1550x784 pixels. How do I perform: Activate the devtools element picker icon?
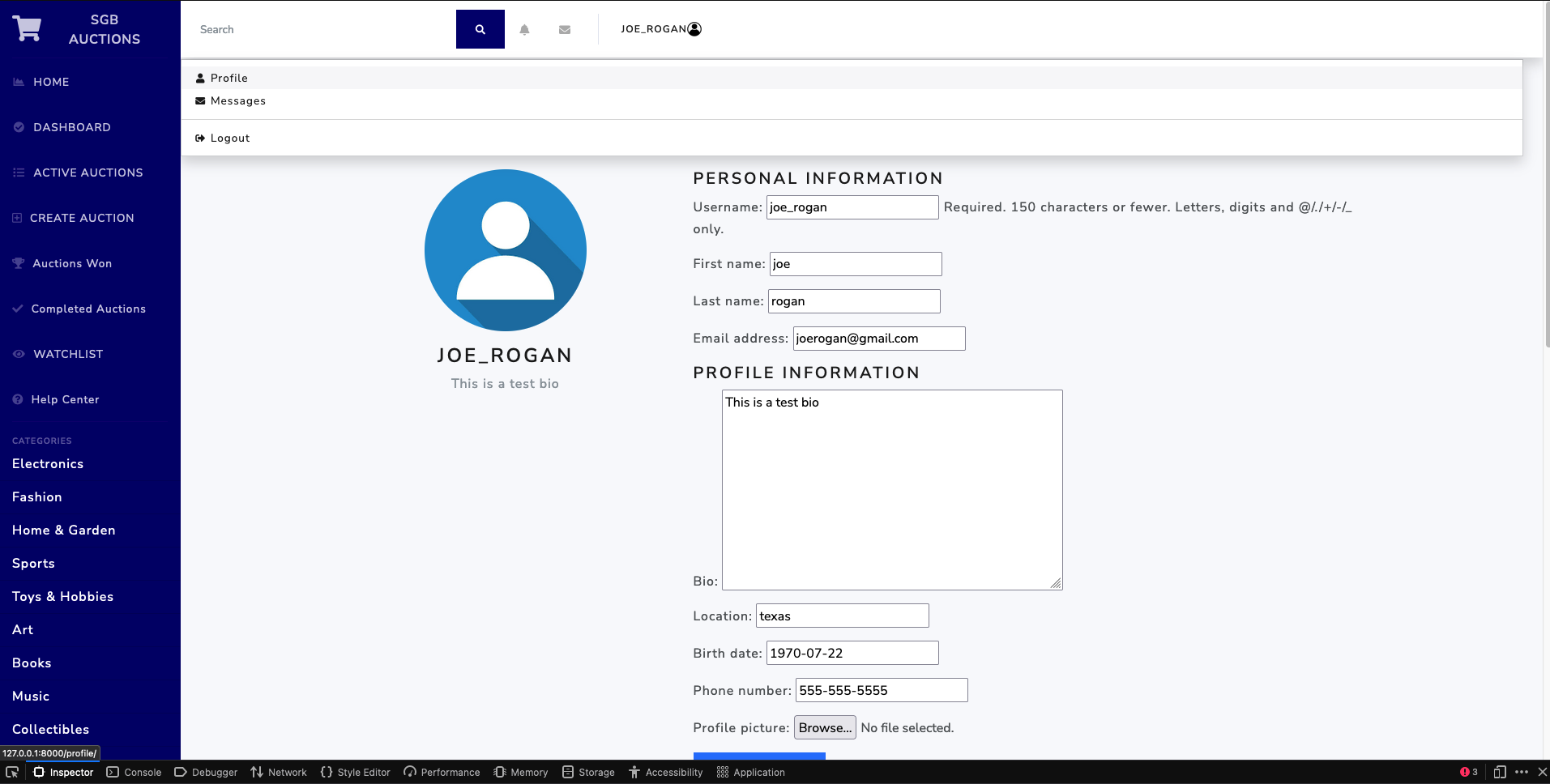coord(12,772)
